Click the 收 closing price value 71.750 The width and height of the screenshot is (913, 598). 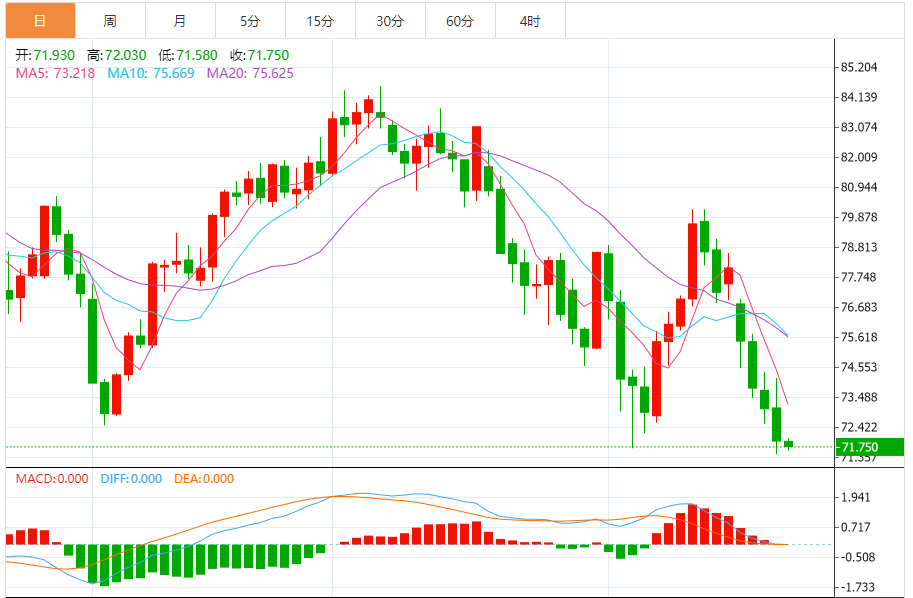tap(268, 55)
